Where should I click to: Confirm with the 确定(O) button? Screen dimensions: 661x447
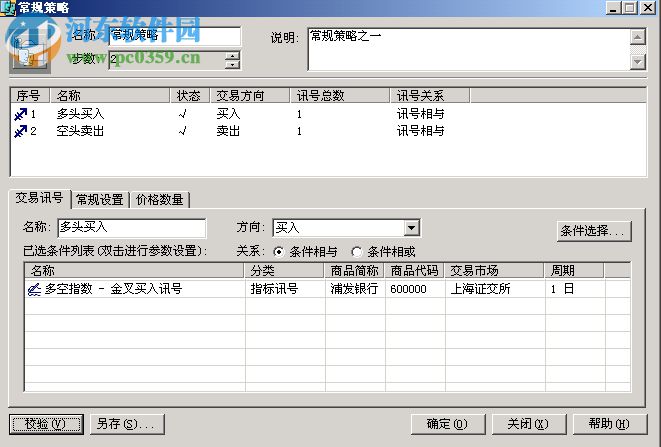(448, 424)
